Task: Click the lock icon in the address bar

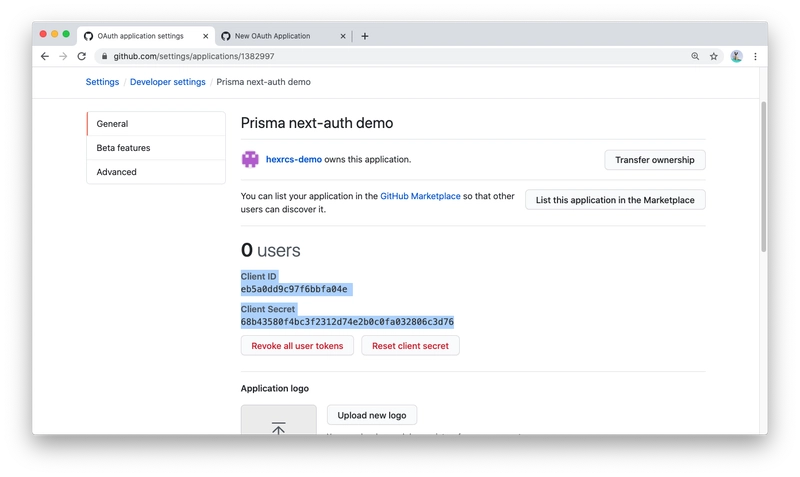Action: [x=105, y=56]
